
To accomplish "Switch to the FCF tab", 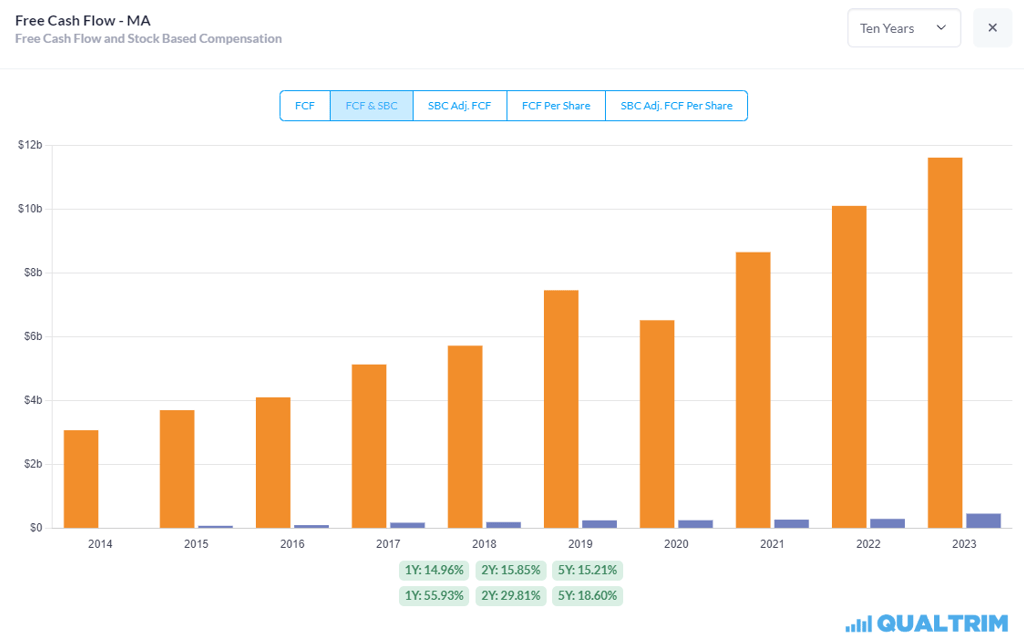I will click(x=305, y=105).
